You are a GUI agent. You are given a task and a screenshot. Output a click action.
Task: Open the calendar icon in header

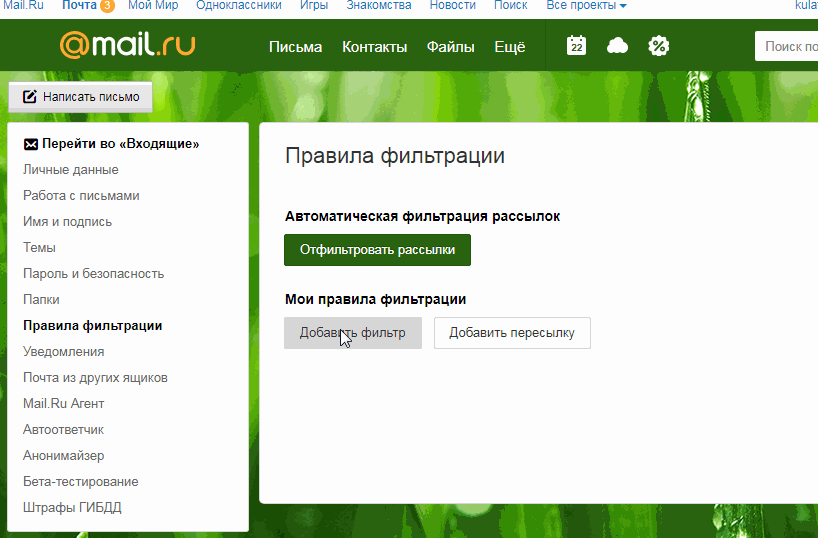coord(577,46)
